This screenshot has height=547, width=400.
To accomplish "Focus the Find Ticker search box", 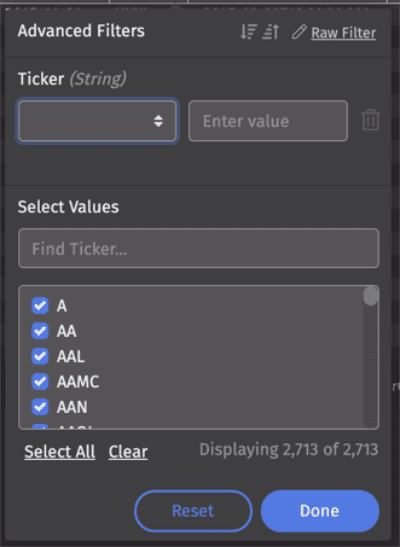I will (x=198, y=248).
